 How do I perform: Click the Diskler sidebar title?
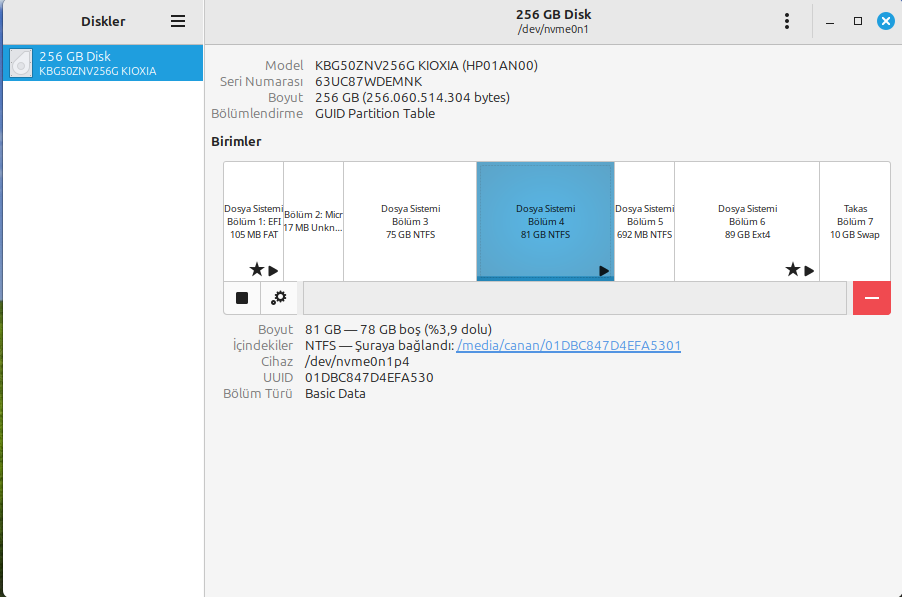click(103, 21)
